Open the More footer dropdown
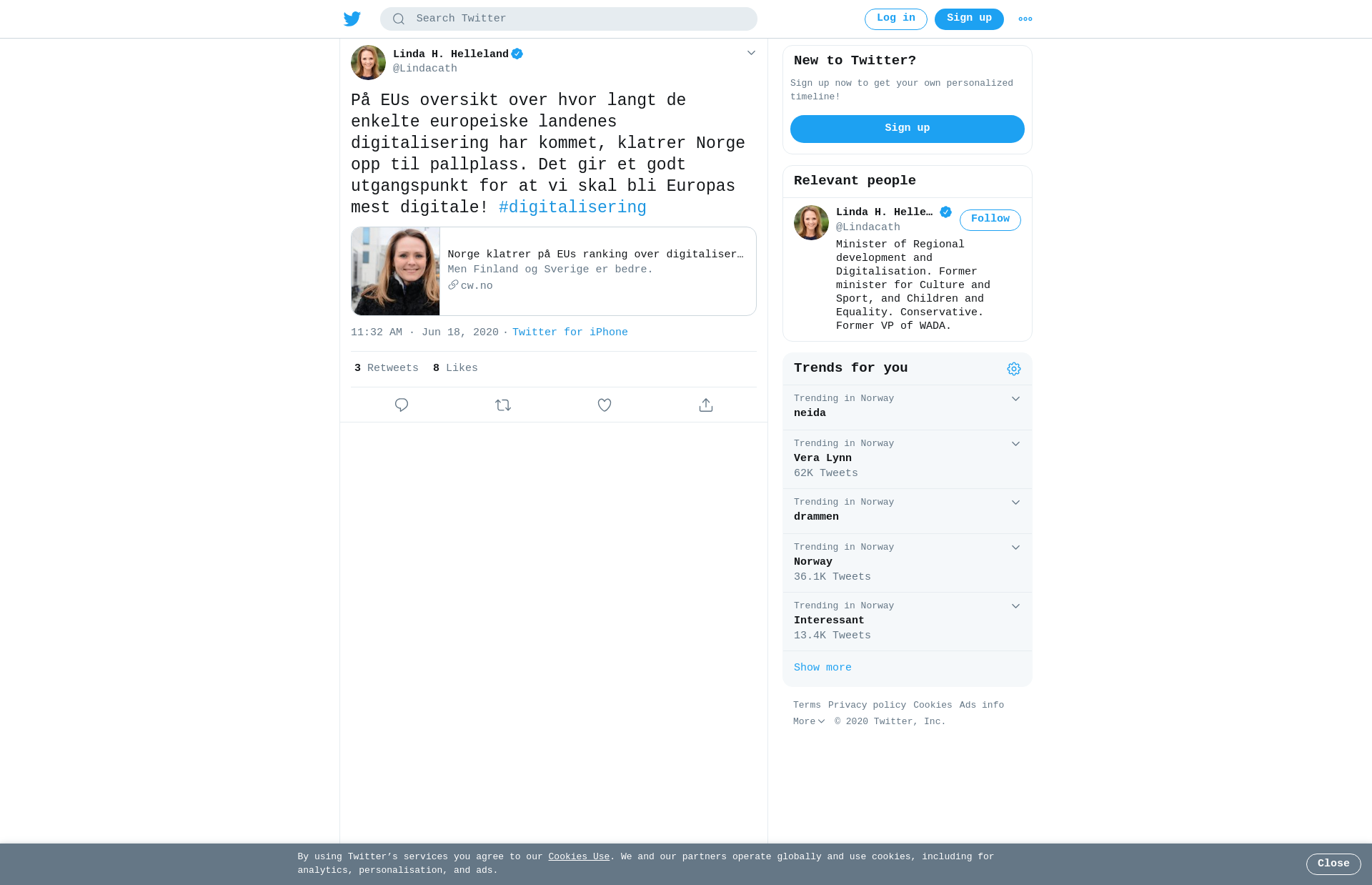This screenshot has width=1372, height=885. click(x=809, y=722)
